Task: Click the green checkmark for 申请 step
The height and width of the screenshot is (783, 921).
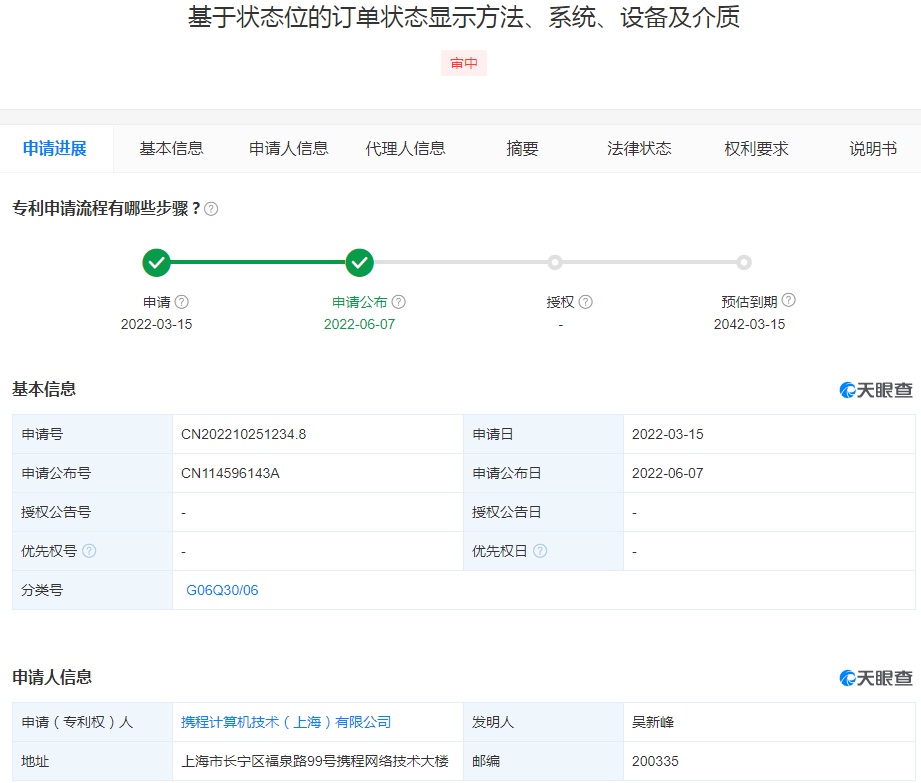Action: 156,263
